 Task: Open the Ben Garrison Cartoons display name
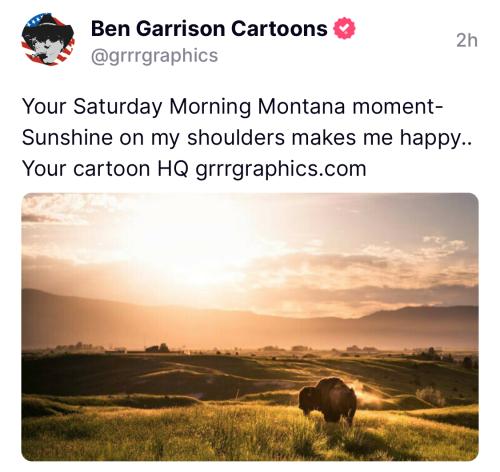point(209,29)
